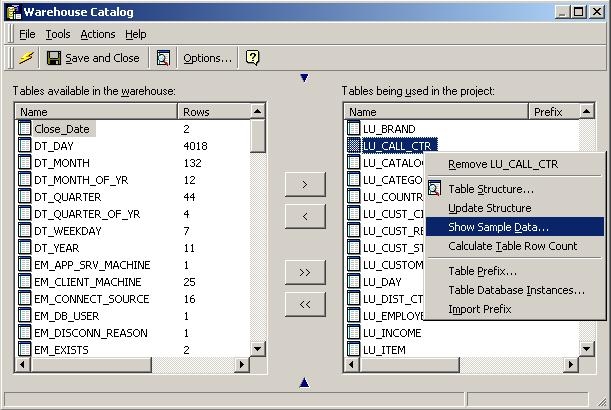This screenshot has width=611, height=410.
Task: Click the Rows column header to sort
Action: pyautogui.click(x=214, y=112)
